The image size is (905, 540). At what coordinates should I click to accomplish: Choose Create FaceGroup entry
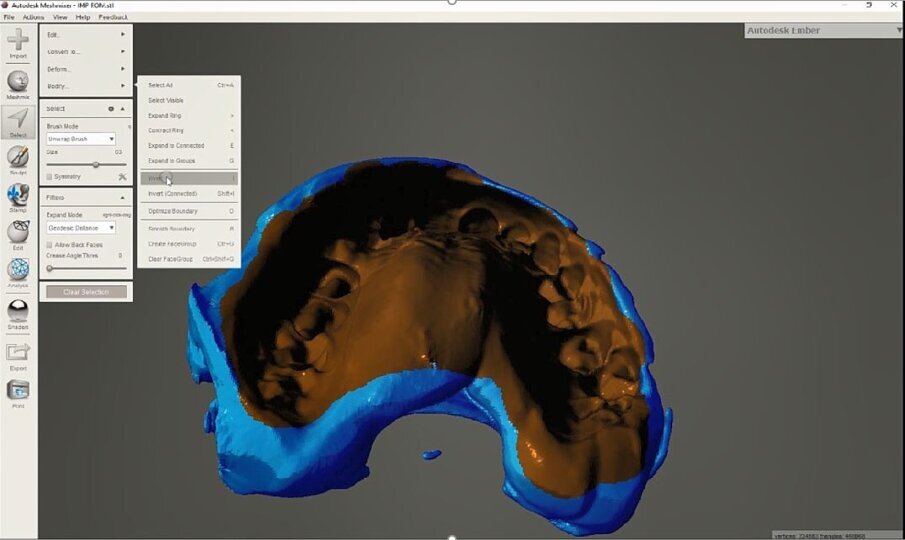coord(189,244)
